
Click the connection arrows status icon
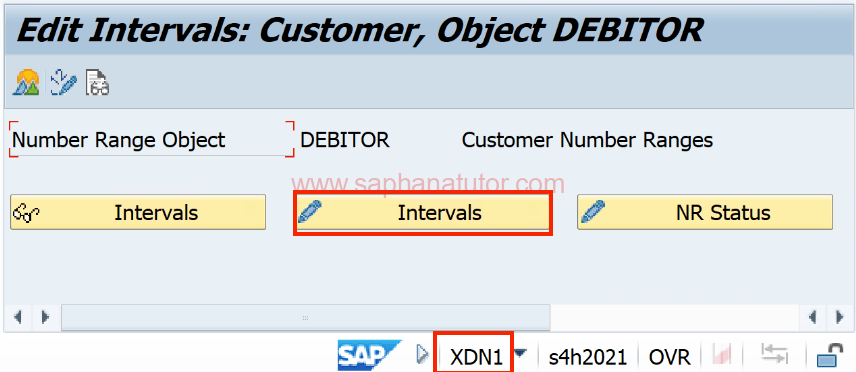pos(774,356)
